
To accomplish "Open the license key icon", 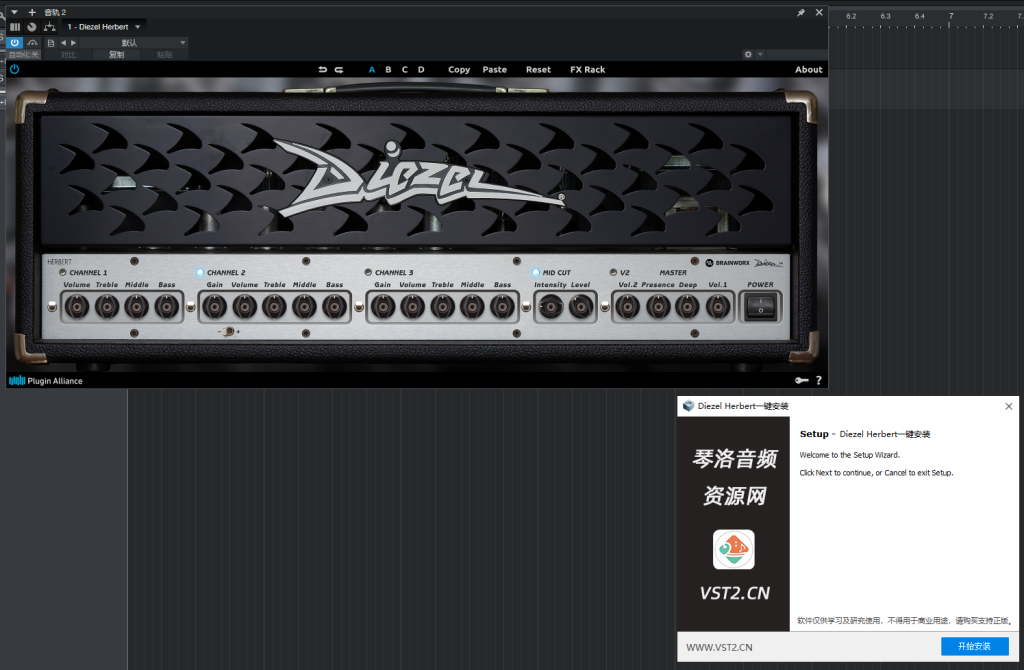I will pyautogui.click(x=801, y=380).
